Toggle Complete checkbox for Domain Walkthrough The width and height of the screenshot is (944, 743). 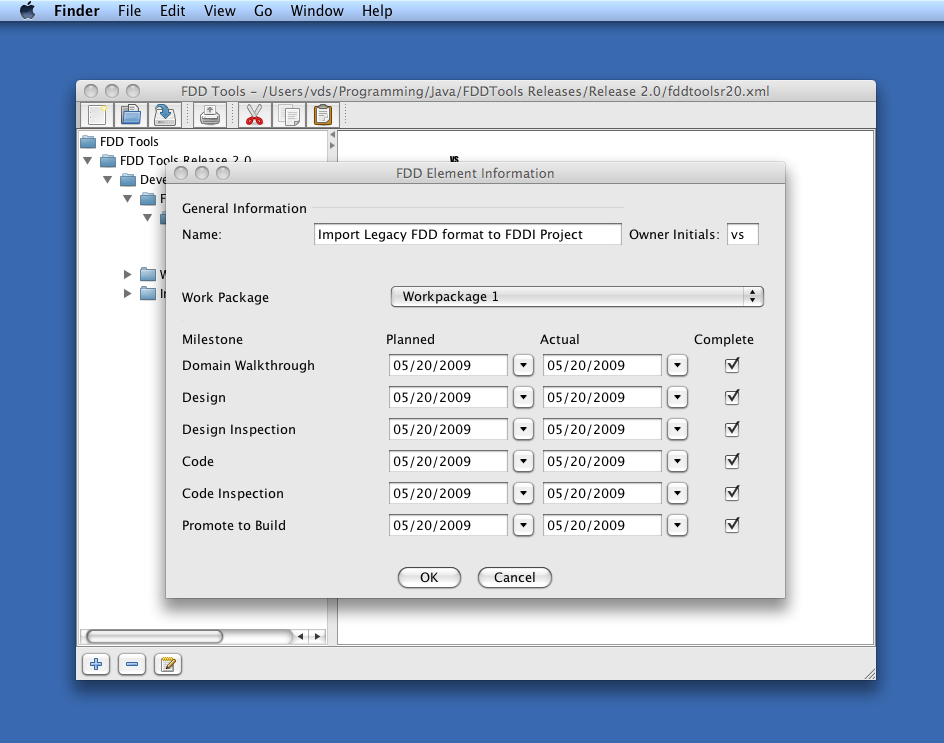click(732, 365)
